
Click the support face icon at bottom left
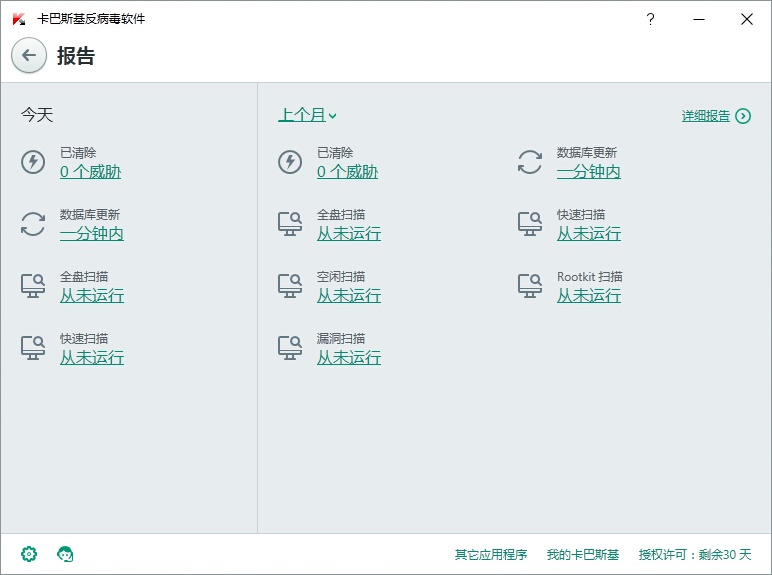(66, 554)
